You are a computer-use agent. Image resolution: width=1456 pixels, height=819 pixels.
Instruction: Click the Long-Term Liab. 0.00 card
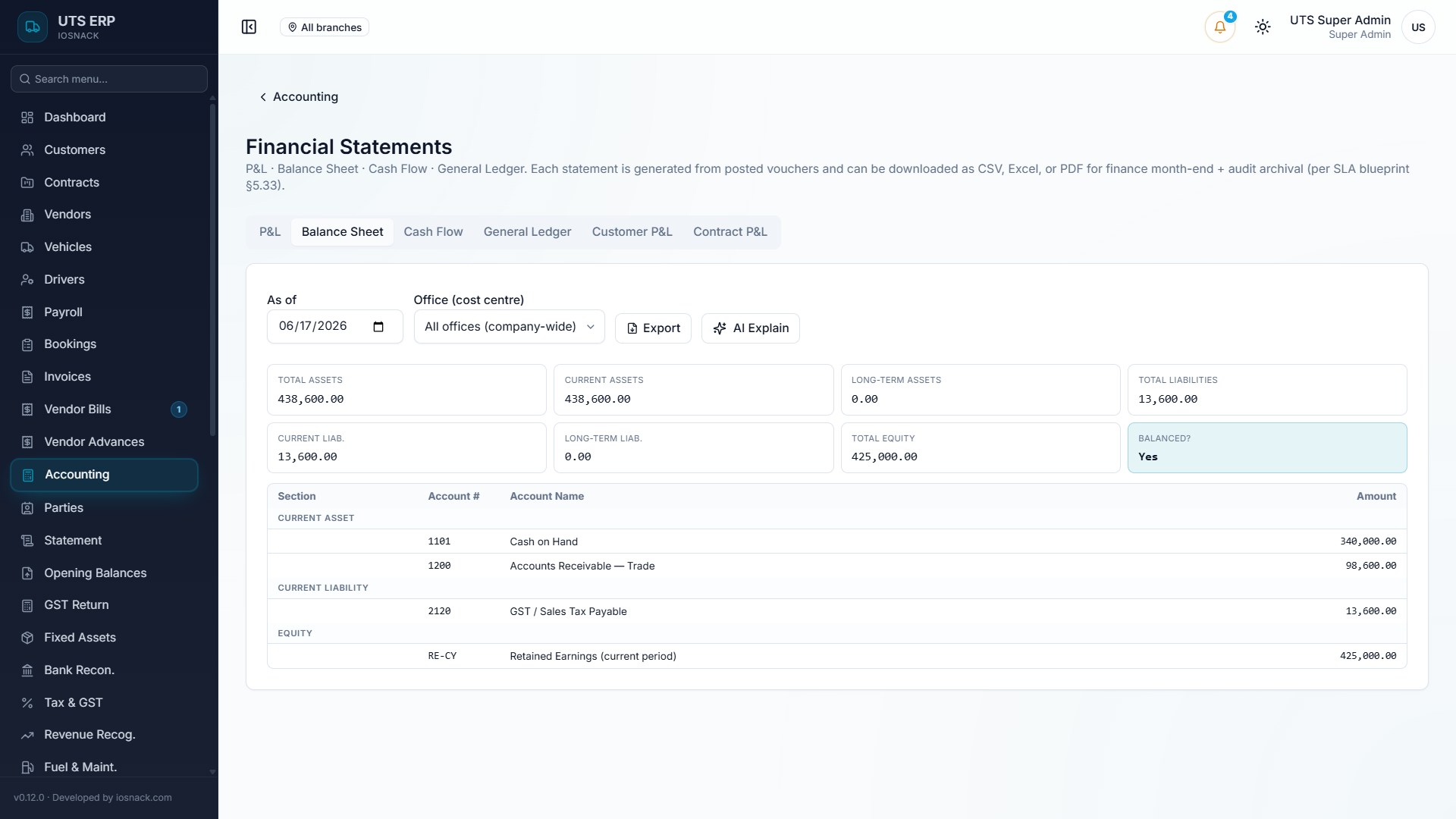coord(693,448)
